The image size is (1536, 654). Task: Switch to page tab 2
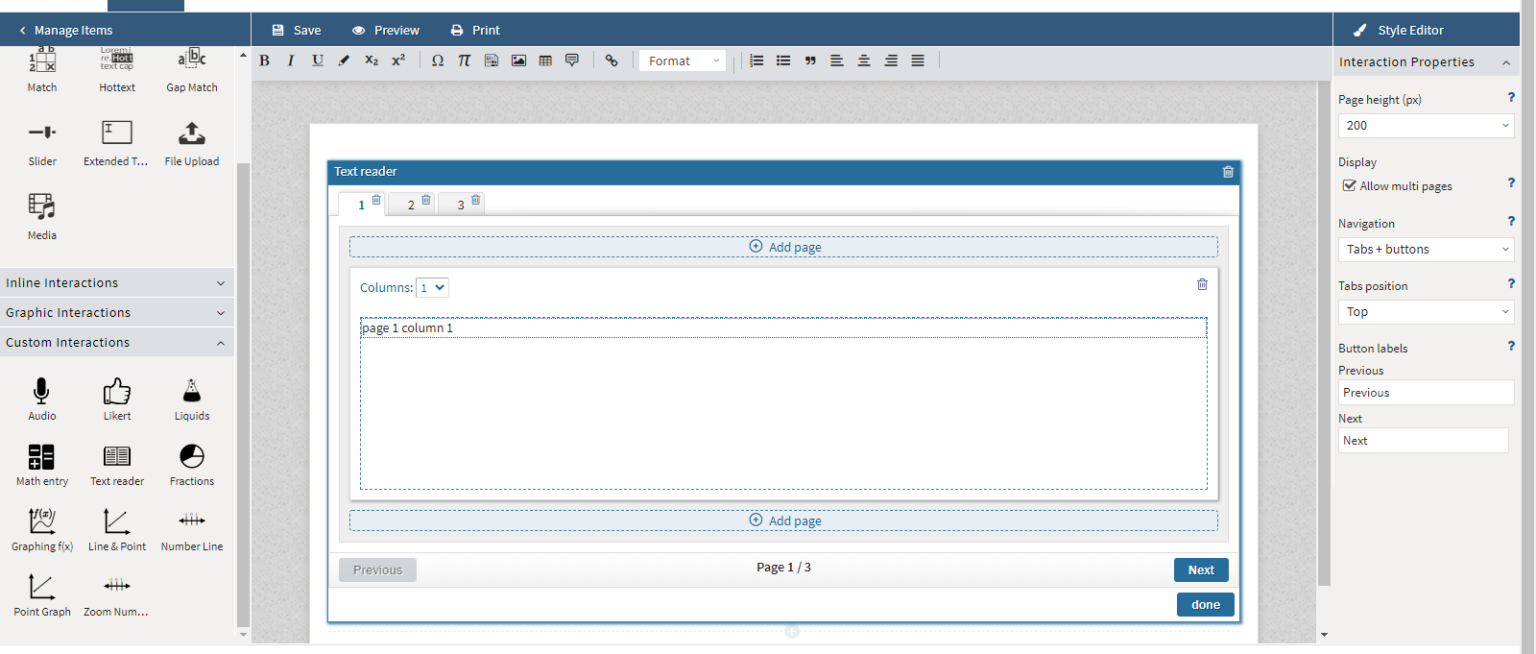click(409, 203)
